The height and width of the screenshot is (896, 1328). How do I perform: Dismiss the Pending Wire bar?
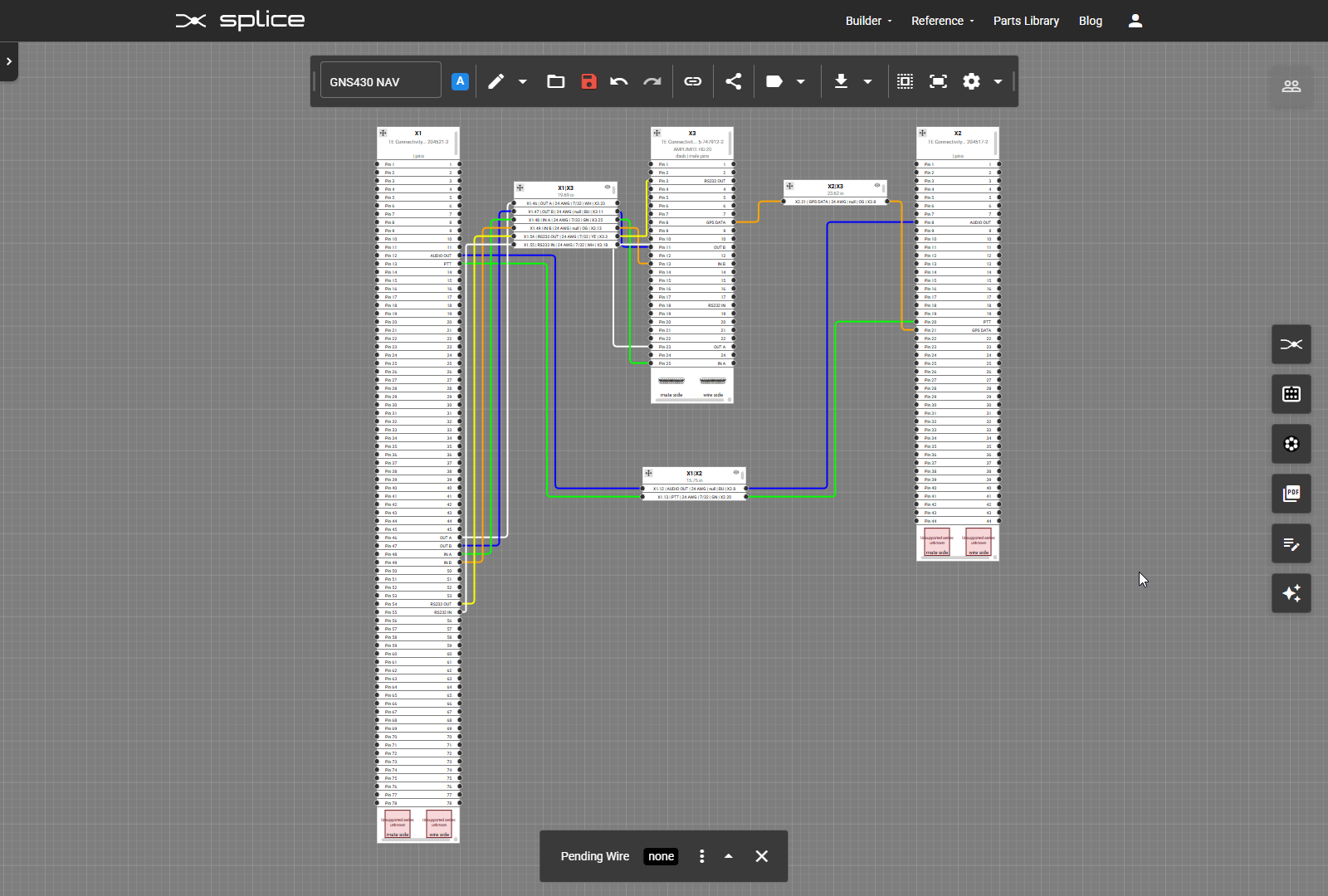click(761, 856)
